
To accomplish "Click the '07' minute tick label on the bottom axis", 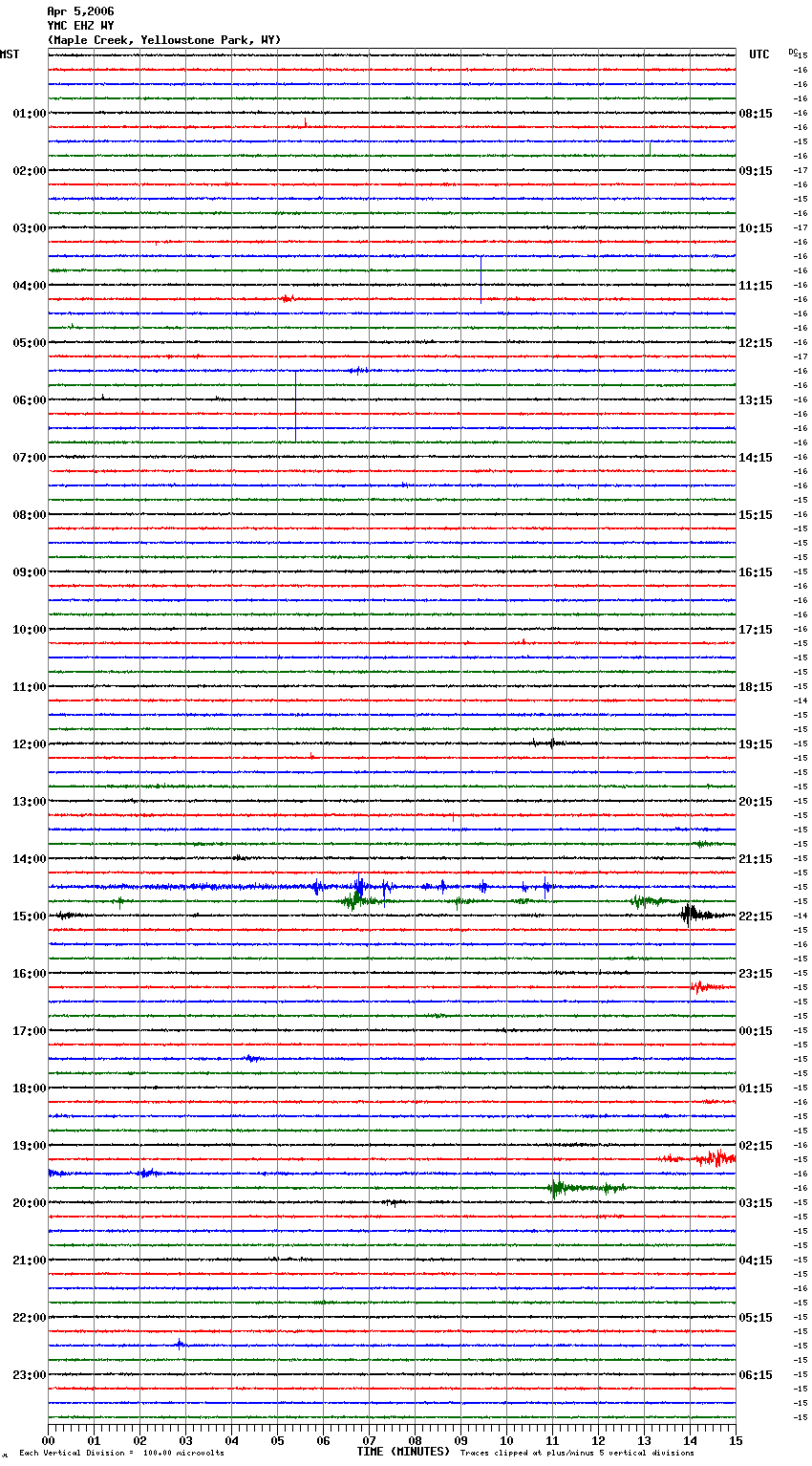I will coord(369,1440).
